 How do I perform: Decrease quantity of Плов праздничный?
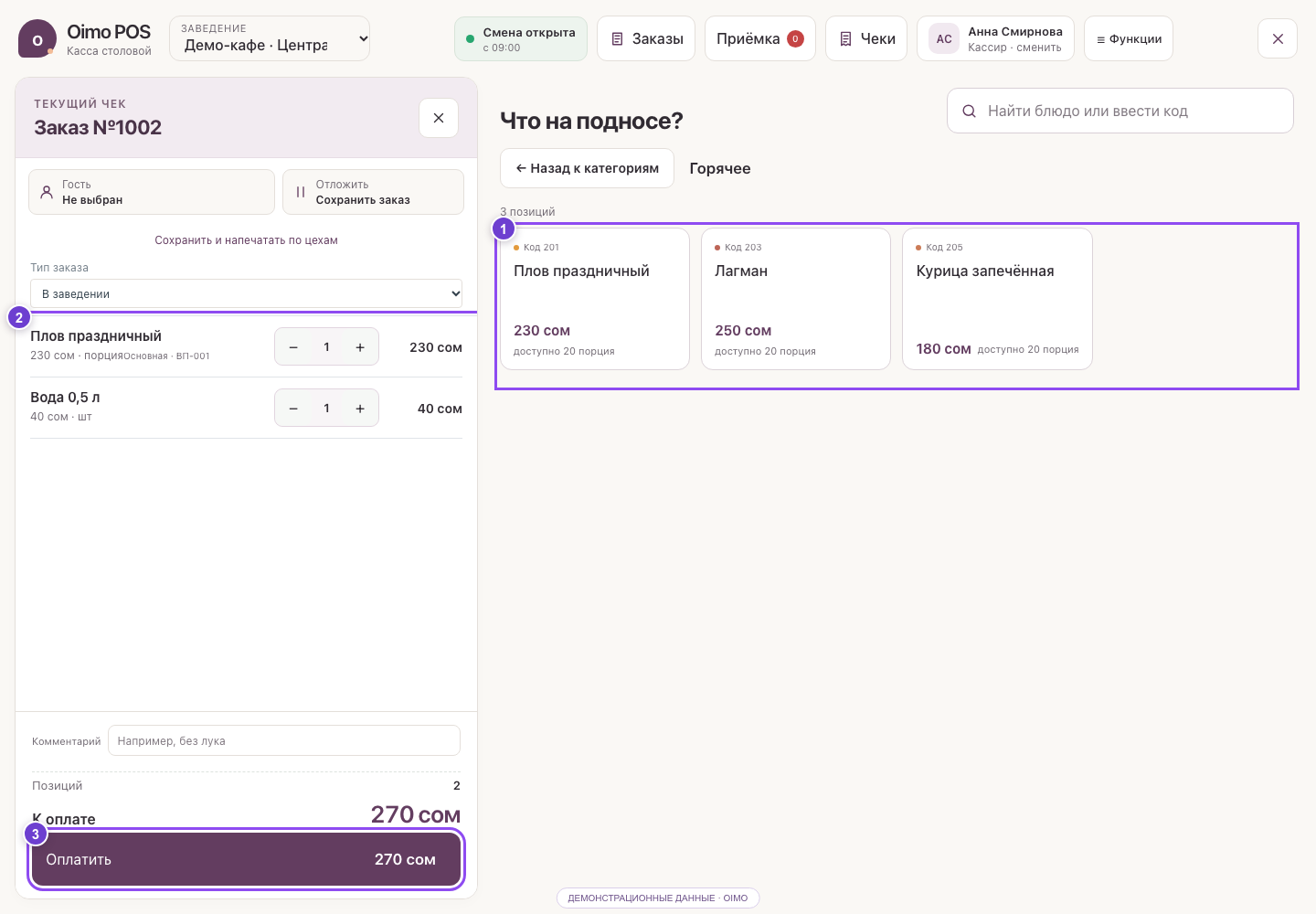[x=293, y=347]
